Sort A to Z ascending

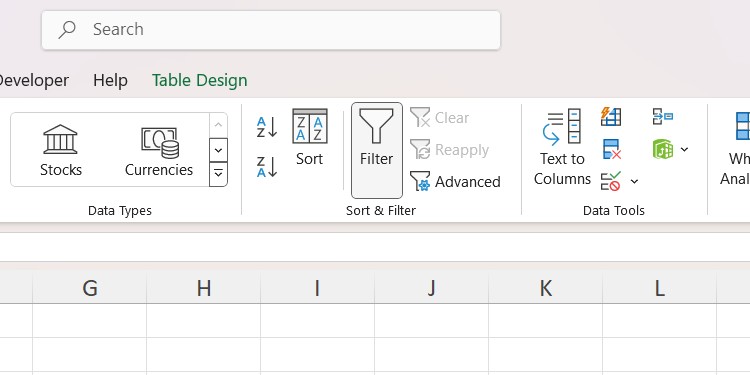tap(266, 127)
